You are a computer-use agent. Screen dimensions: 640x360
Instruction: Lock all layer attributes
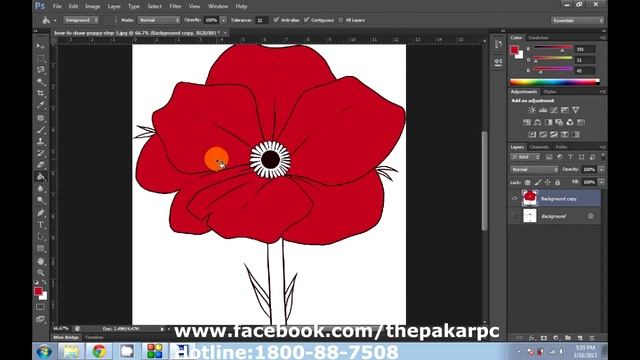coord(558,182)
